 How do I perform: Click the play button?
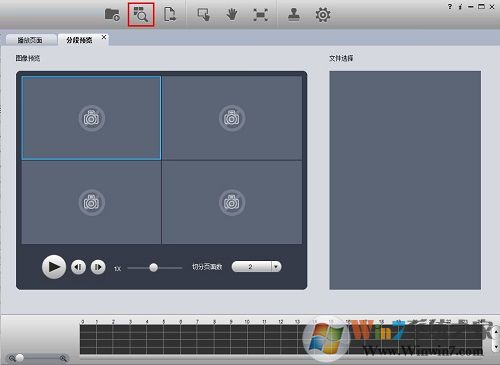pos(54,267)
